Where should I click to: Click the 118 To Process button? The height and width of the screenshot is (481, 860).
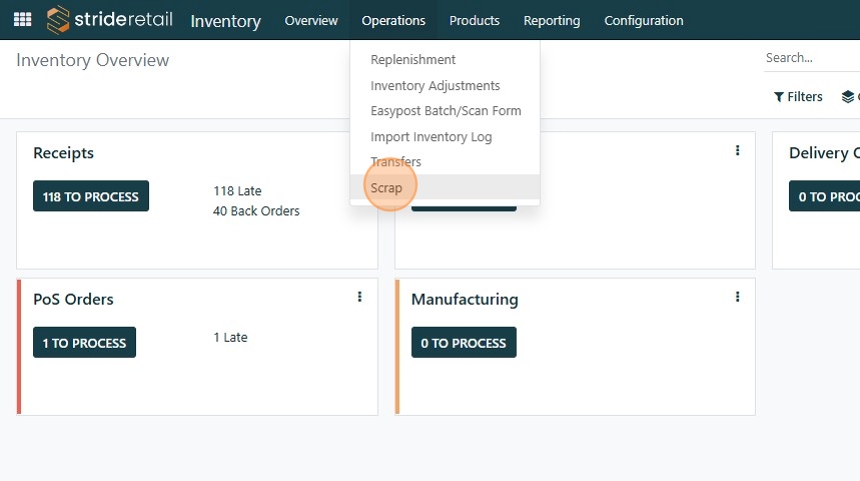(x=91, y=196)
